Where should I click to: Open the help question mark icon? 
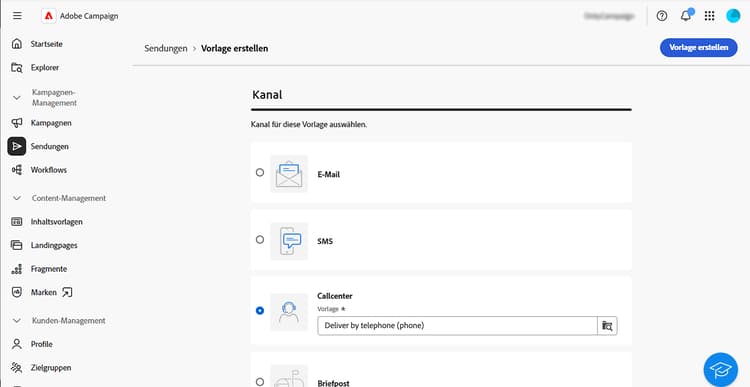pos(662,16)
